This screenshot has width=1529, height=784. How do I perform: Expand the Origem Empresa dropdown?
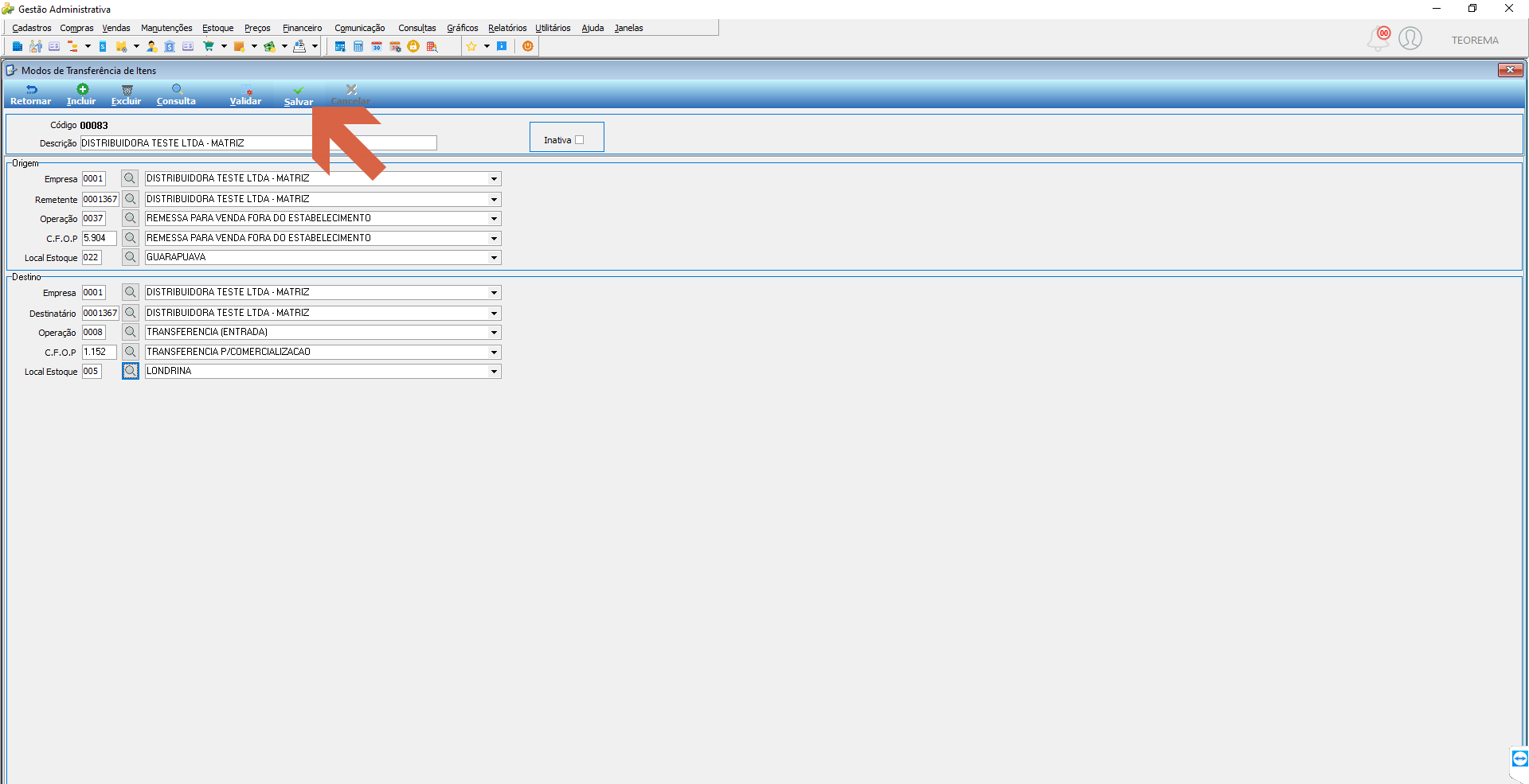tap(494, 179)
